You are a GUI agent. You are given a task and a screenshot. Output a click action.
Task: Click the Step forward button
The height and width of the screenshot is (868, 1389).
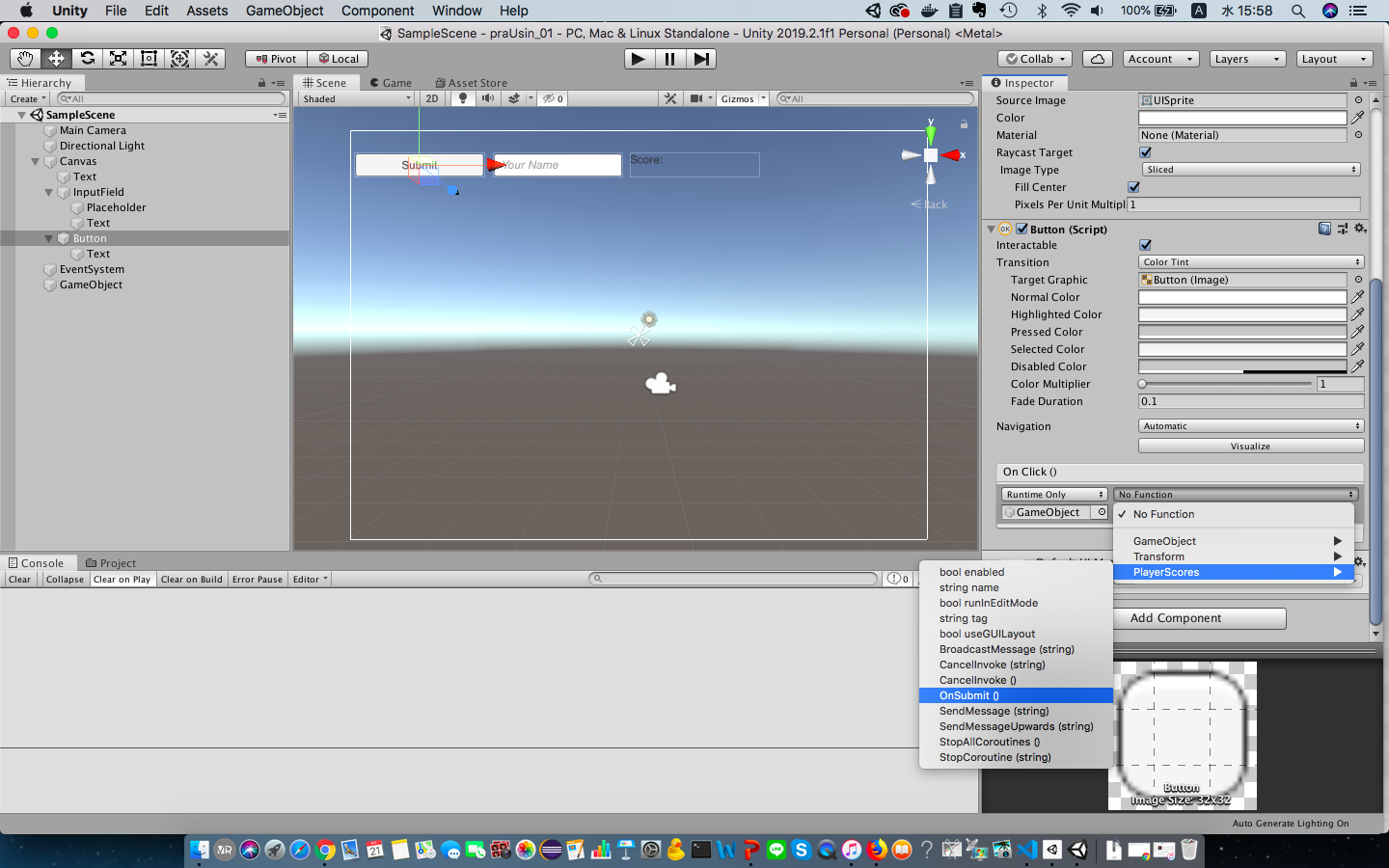click(701, 59)
